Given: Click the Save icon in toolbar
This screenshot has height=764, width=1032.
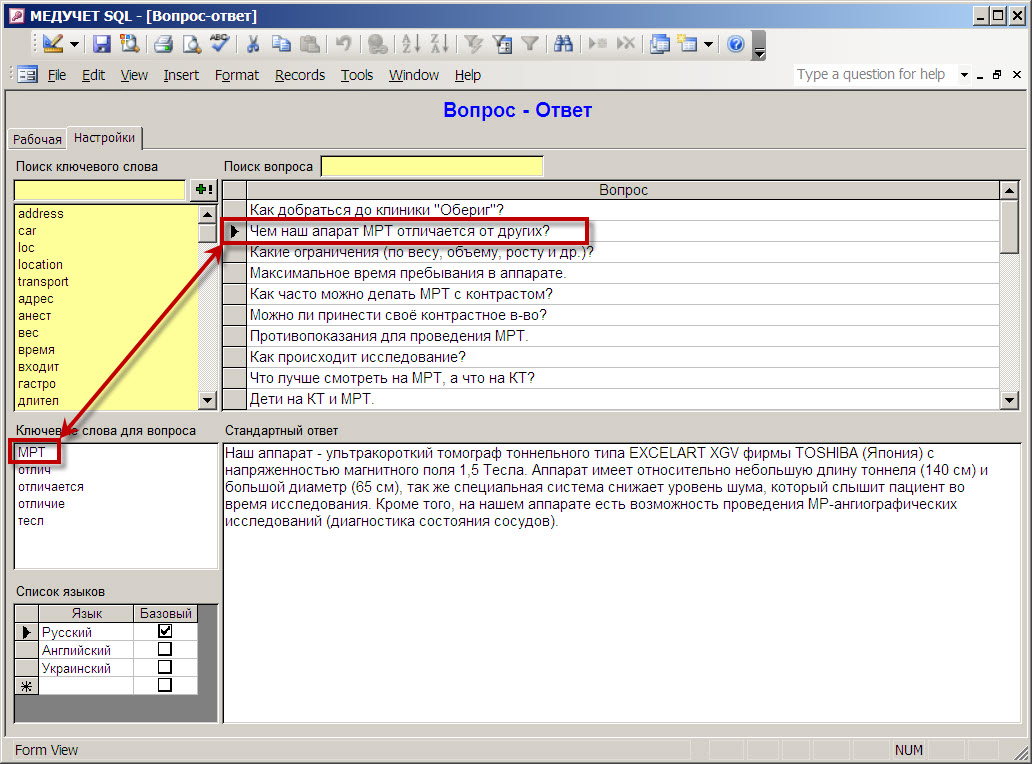Looking at the screenshot, I should 102,44.
